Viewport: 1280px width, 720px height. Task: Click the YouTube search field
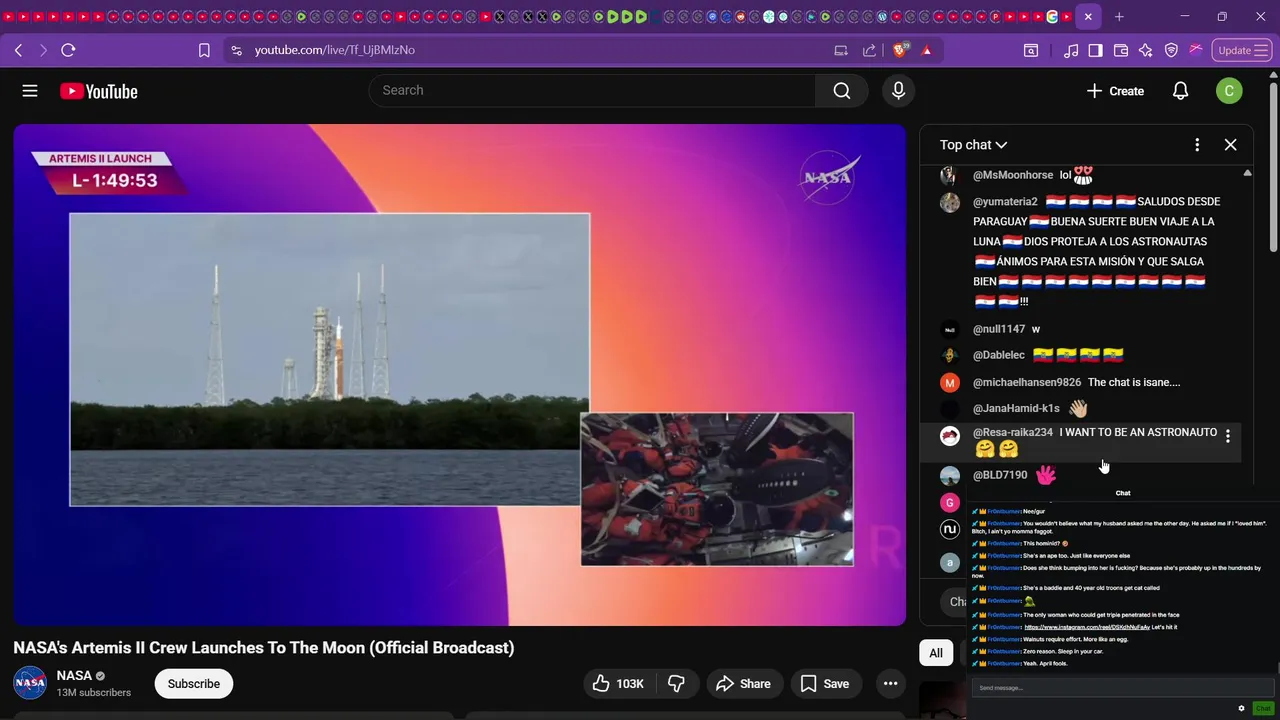coord(592,91)
